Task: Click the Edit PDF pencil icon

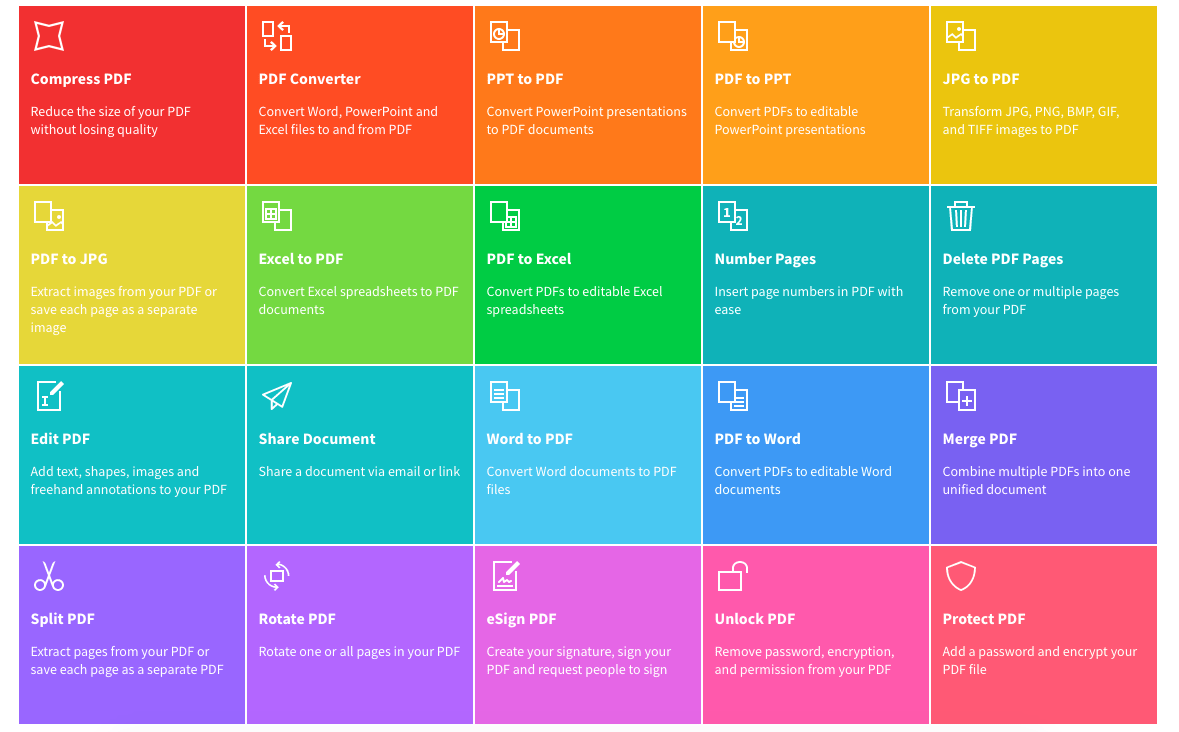Action: (x=50, y=396)
